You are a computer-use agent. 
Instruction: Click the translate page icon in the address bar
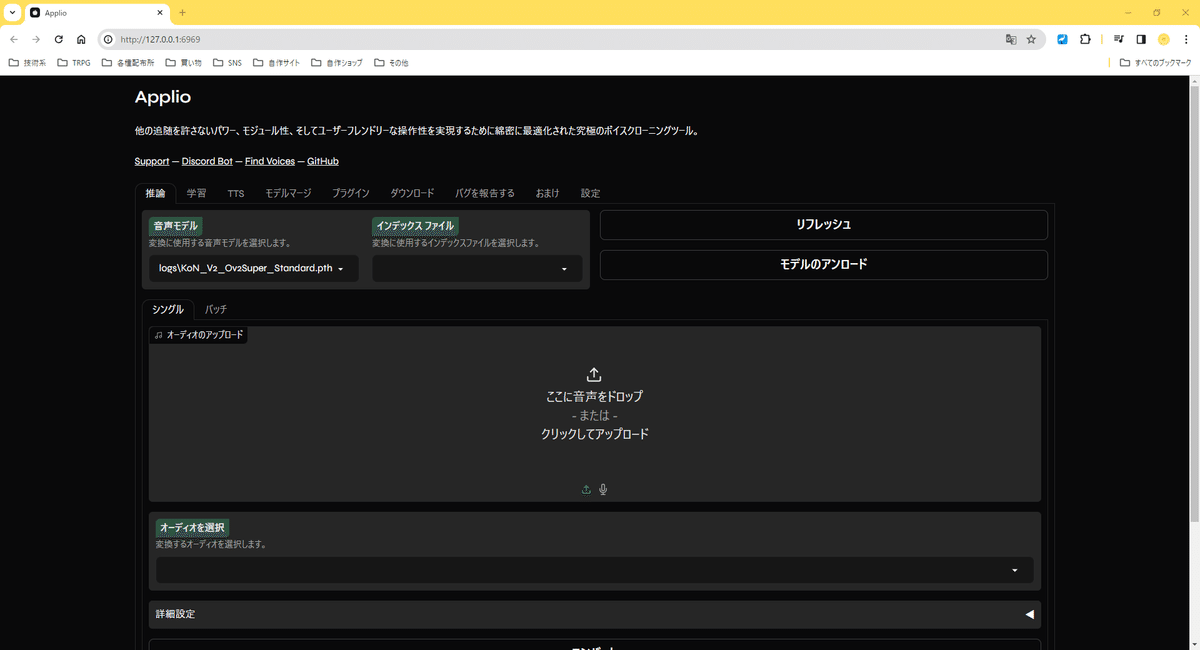(1011, 39)
